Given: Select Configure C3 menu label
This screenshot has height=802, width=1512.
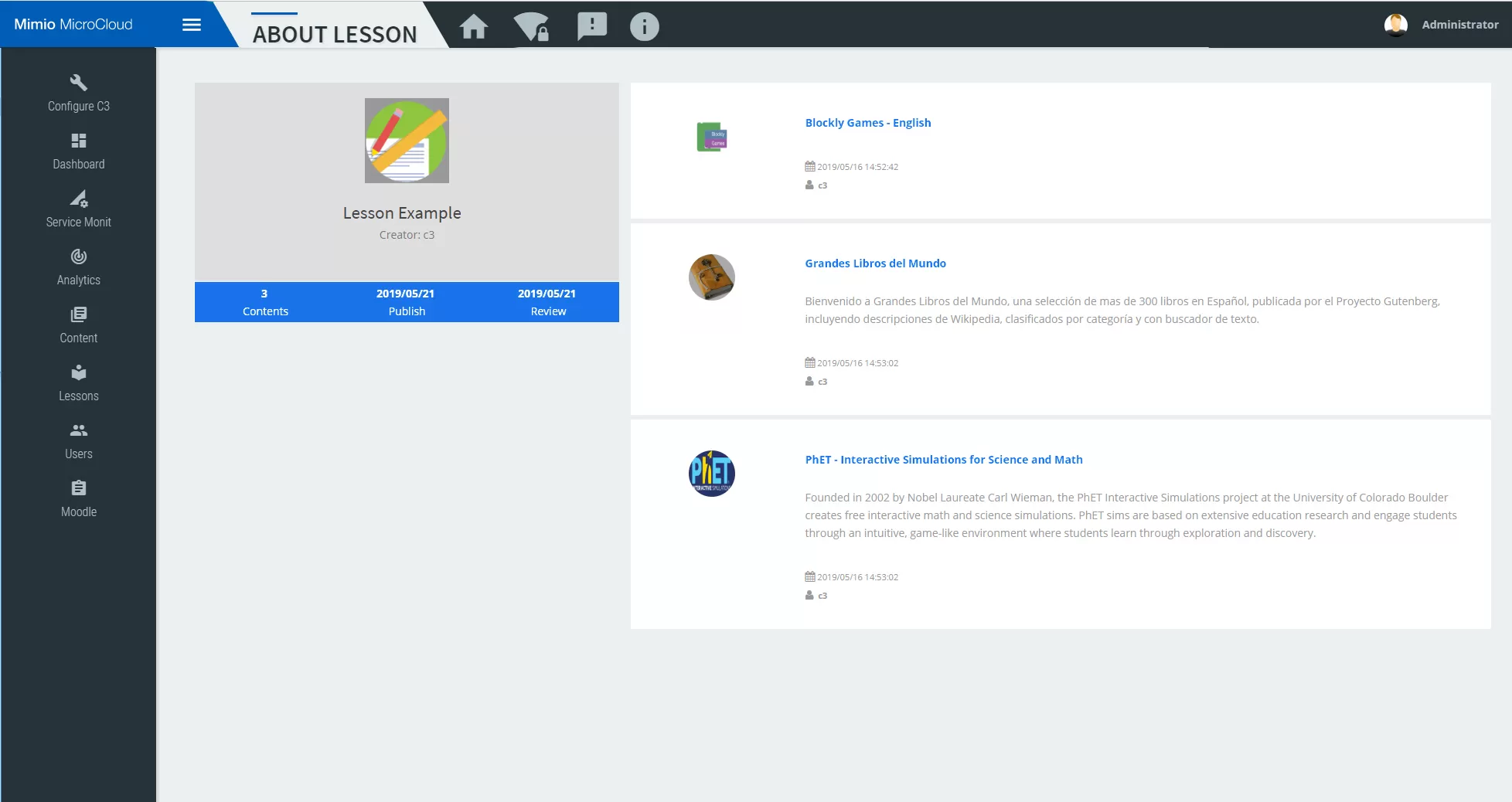Looking at the screenshot, I should [x=79, y=107].
